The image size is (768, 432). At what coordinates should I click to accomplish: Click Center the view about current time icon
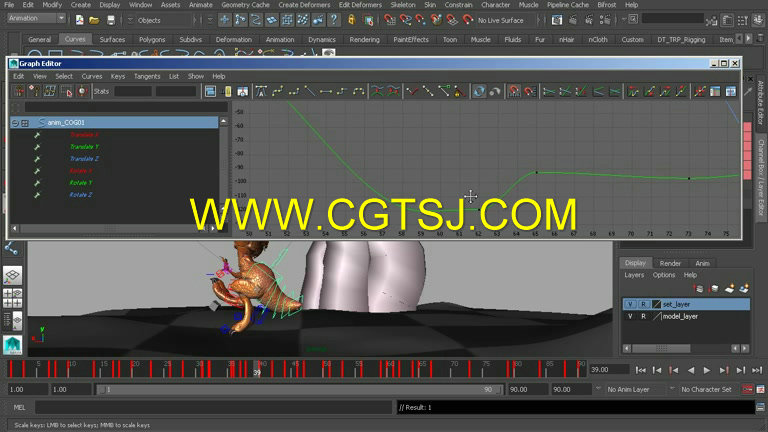(x=242, y=91)
